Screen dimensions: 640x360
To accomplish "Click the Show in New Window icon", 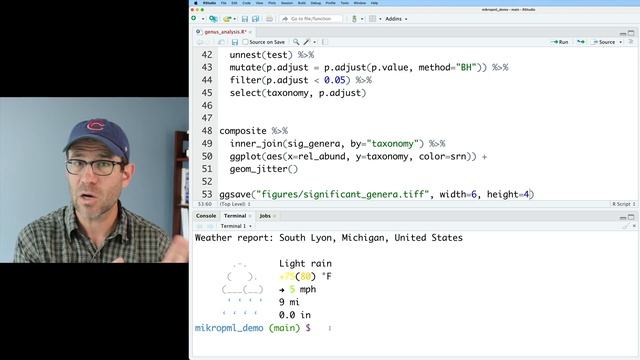I will click(x=221, y=42).
